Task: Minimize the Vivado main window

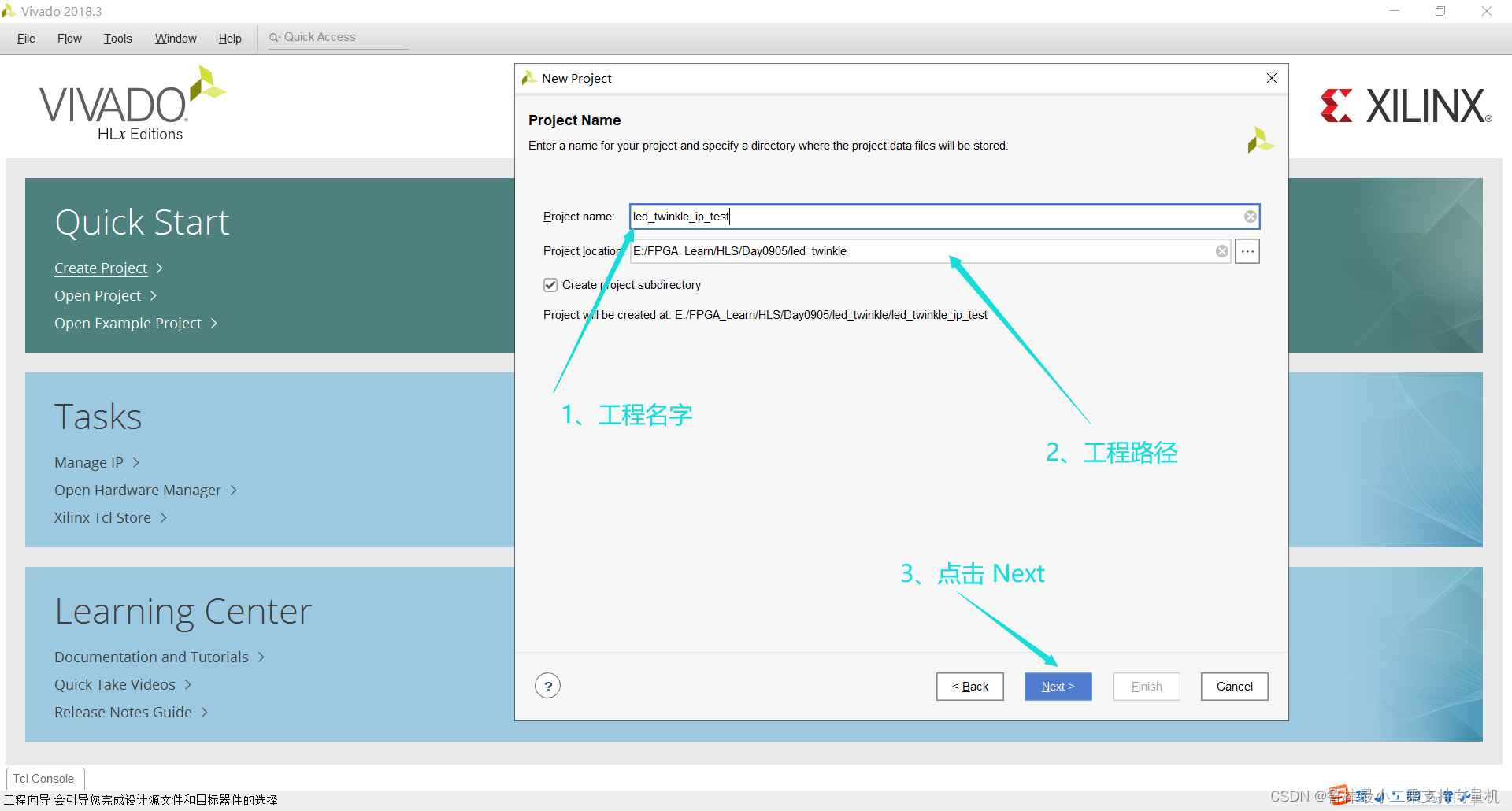Action: pos(1395,11)
